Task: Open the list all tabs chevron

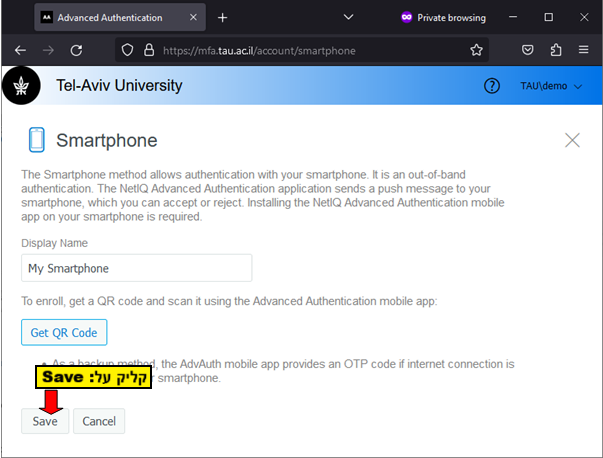Action: pyautogui.click(x=348, y=17)
